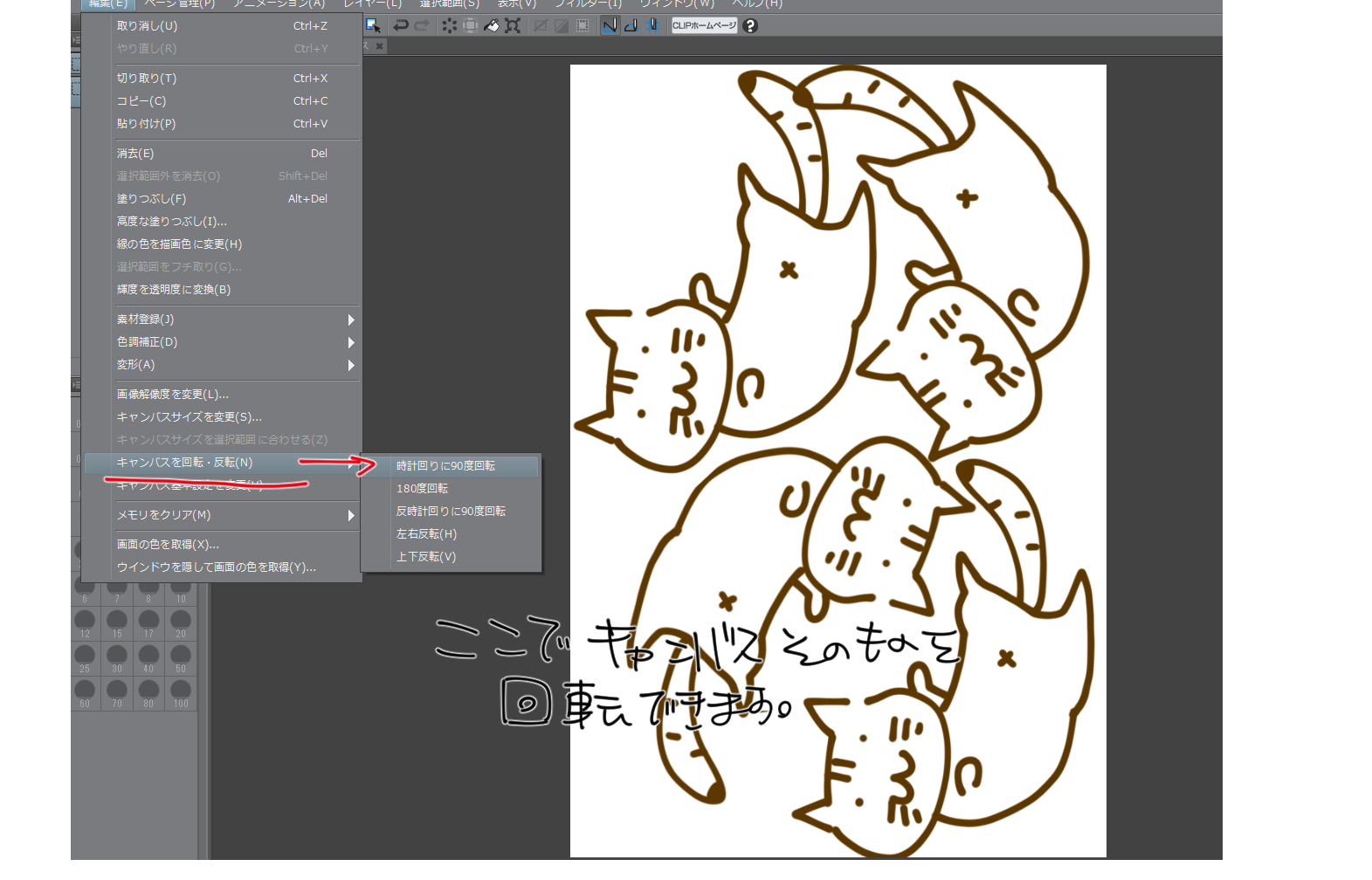The width and height of the screenshot is (1372, 880).
Task: Close the canvas tab with X
Action: [380, 46]
